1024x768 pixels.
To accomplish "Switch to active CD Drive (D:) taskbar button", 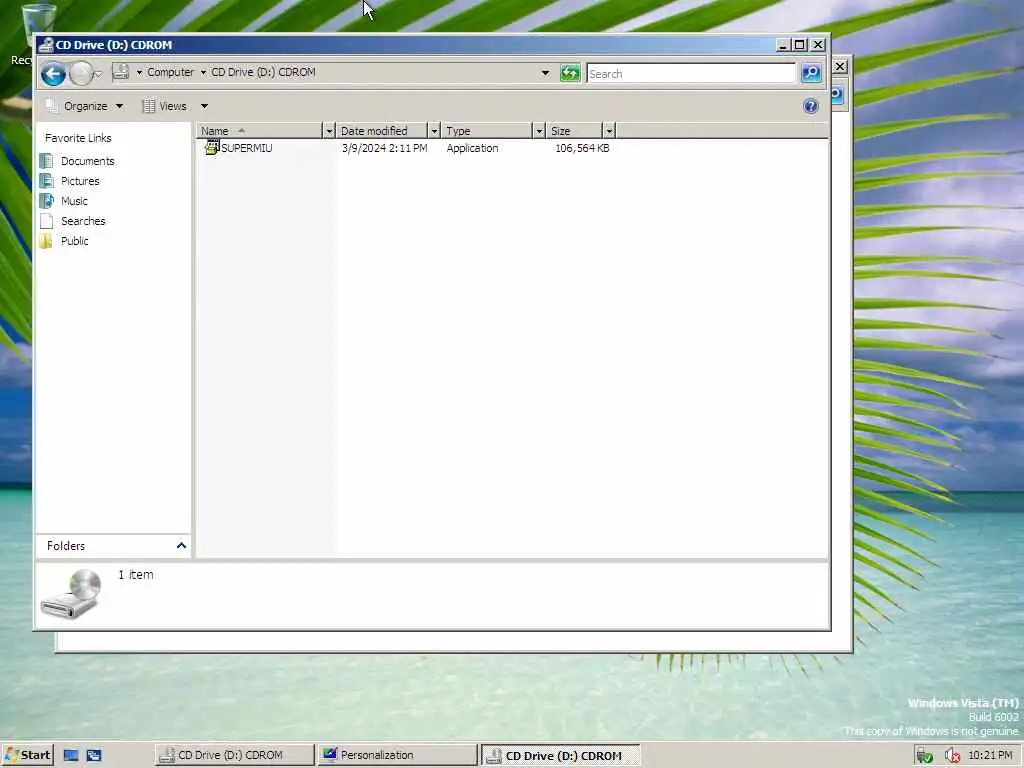I will click(x=560, y=756).
